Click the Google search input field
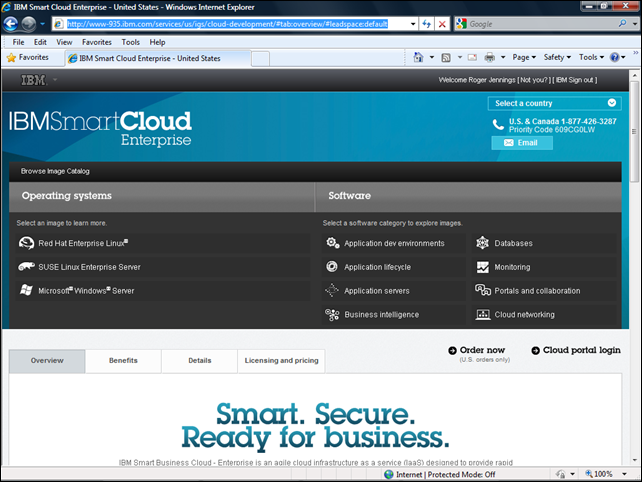The height and width of the screenshot is (482, 642). click(542, 24)
